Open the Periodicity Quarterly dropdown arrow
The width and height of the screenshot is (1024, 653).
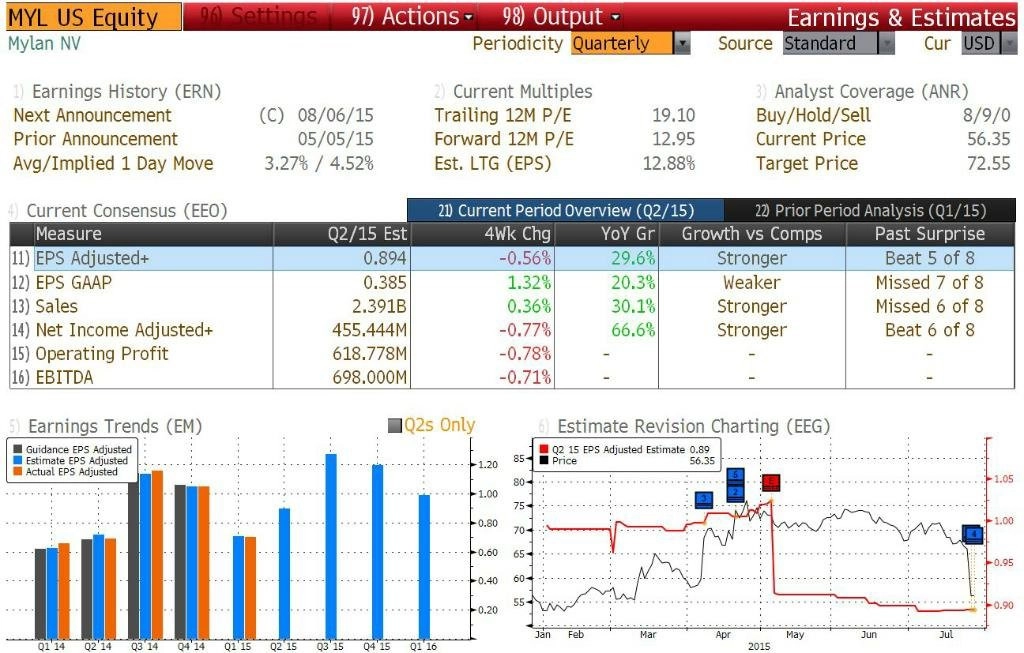[681, 44]
